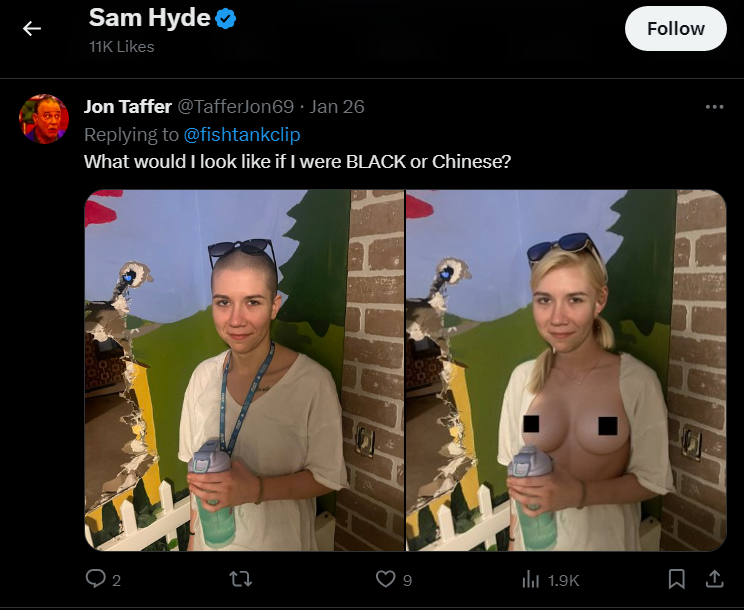This screenshot has height=610, width=744.
Task: Open the three-dot more options menu
Action: (x=714, y=107)
